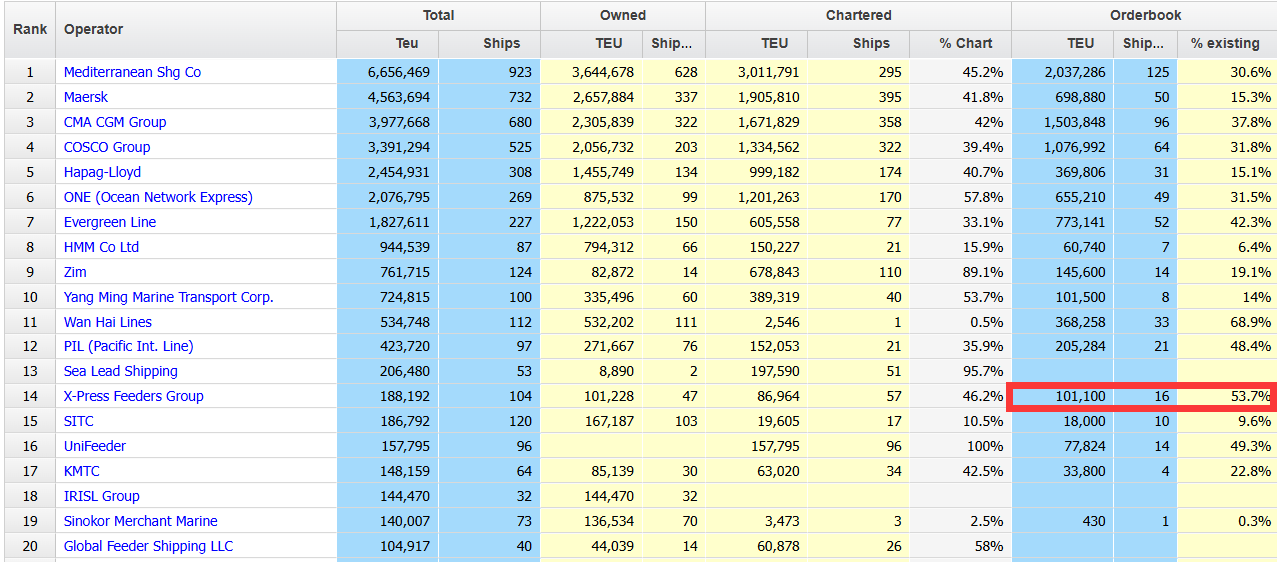Open the ONE (Ocean Network Express) link
Screen dimensions: 1277x562
(x=158, y=197)
